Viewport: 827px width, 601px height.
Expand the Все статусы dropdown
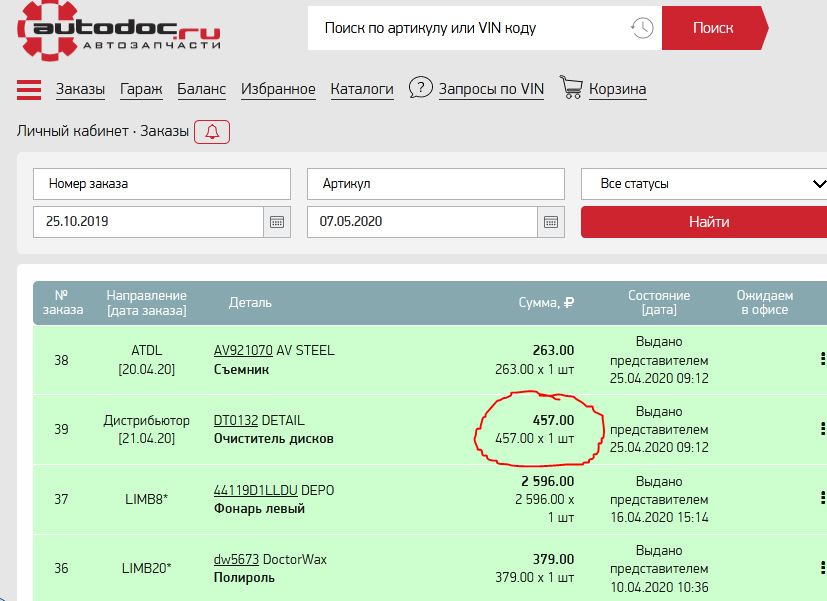(704, 184)
